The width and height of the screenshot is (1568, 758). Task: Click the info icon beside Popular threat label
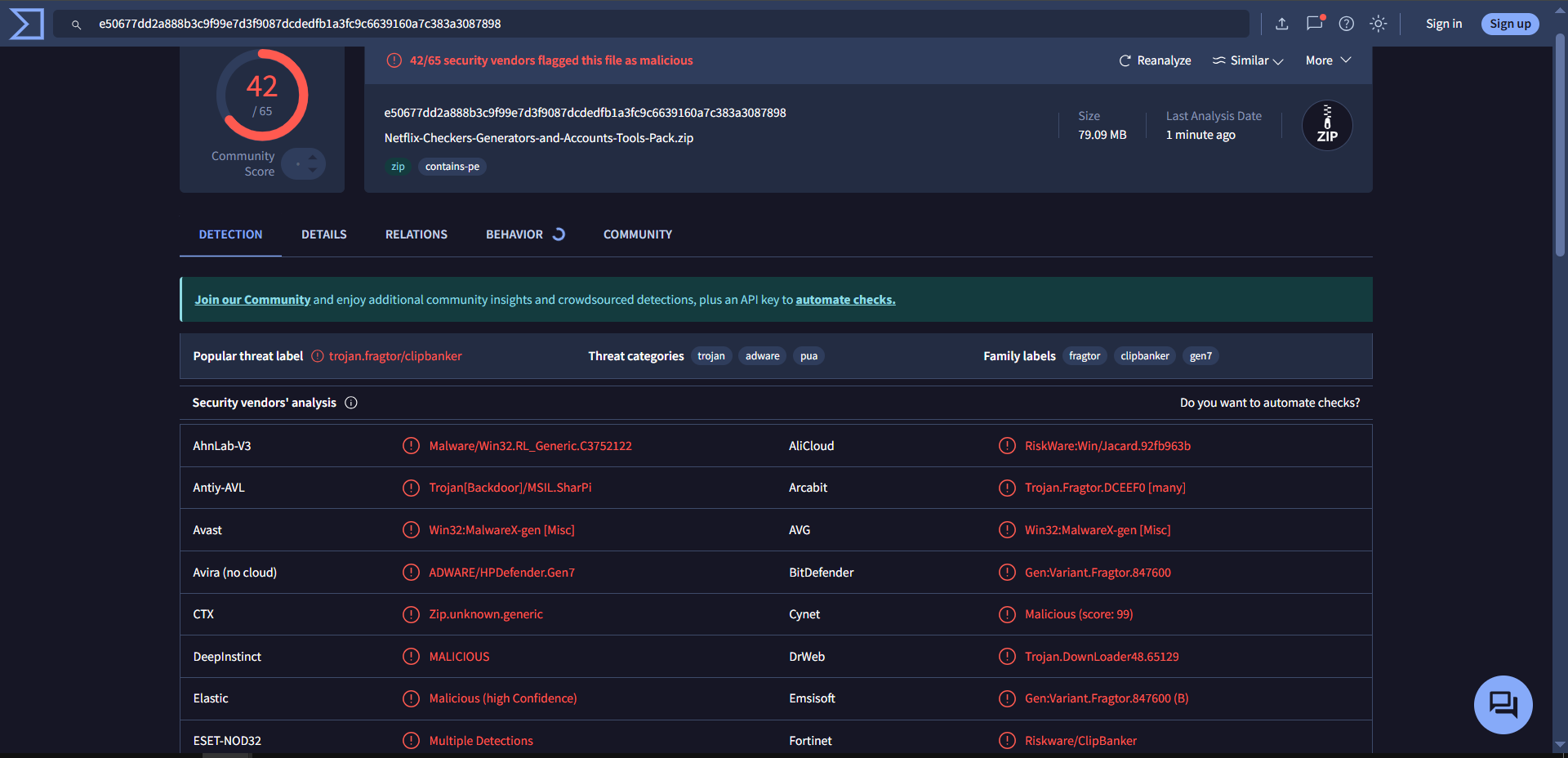coord(318,356)
